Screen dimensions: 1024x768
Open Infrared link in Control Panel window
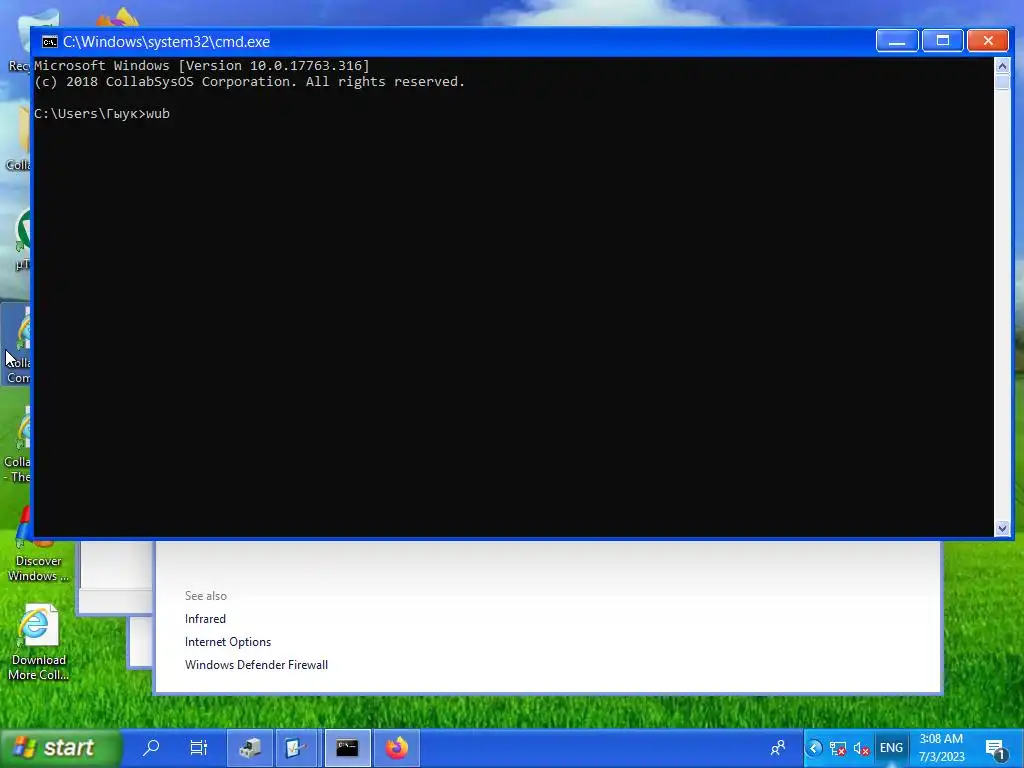205,618
